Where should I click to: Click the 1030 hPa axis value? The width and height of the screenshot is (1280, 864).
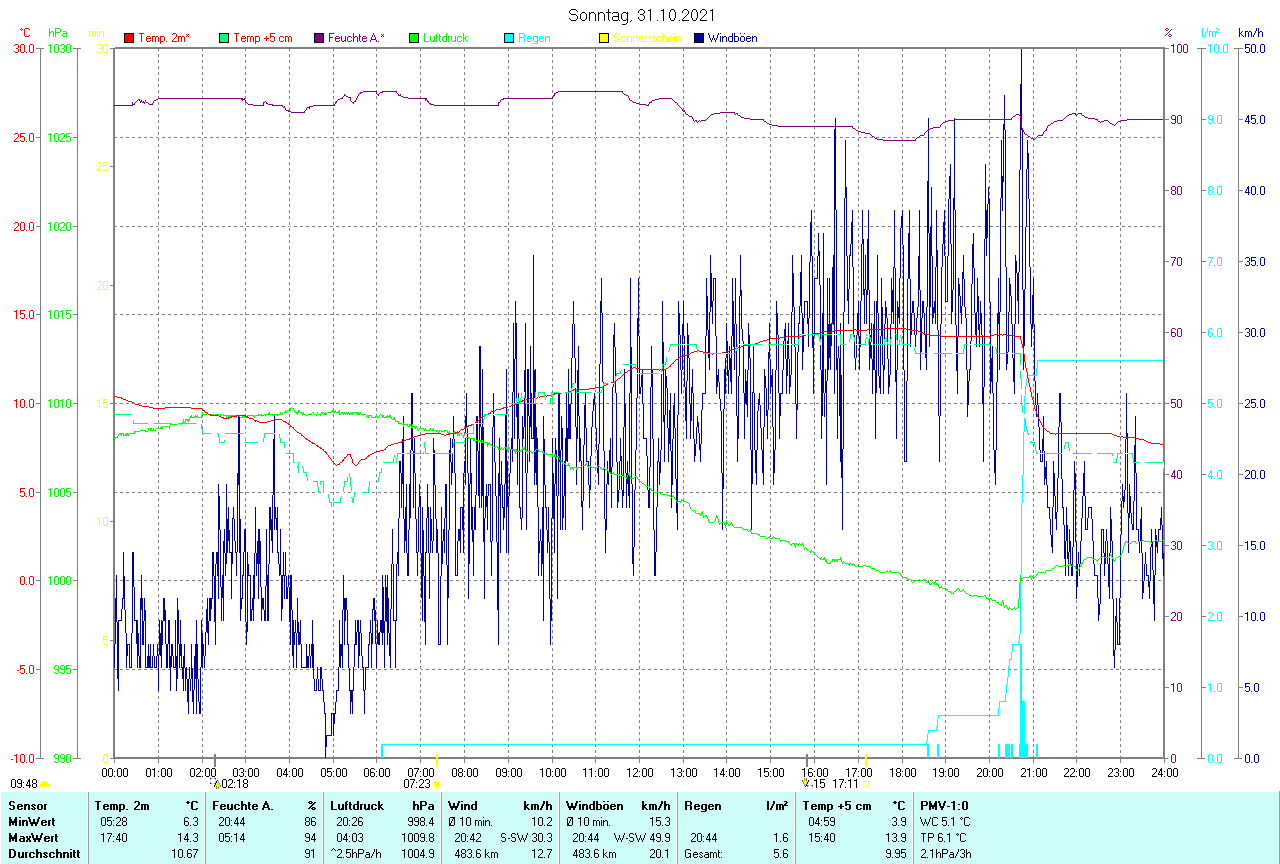tap(58, 48)
